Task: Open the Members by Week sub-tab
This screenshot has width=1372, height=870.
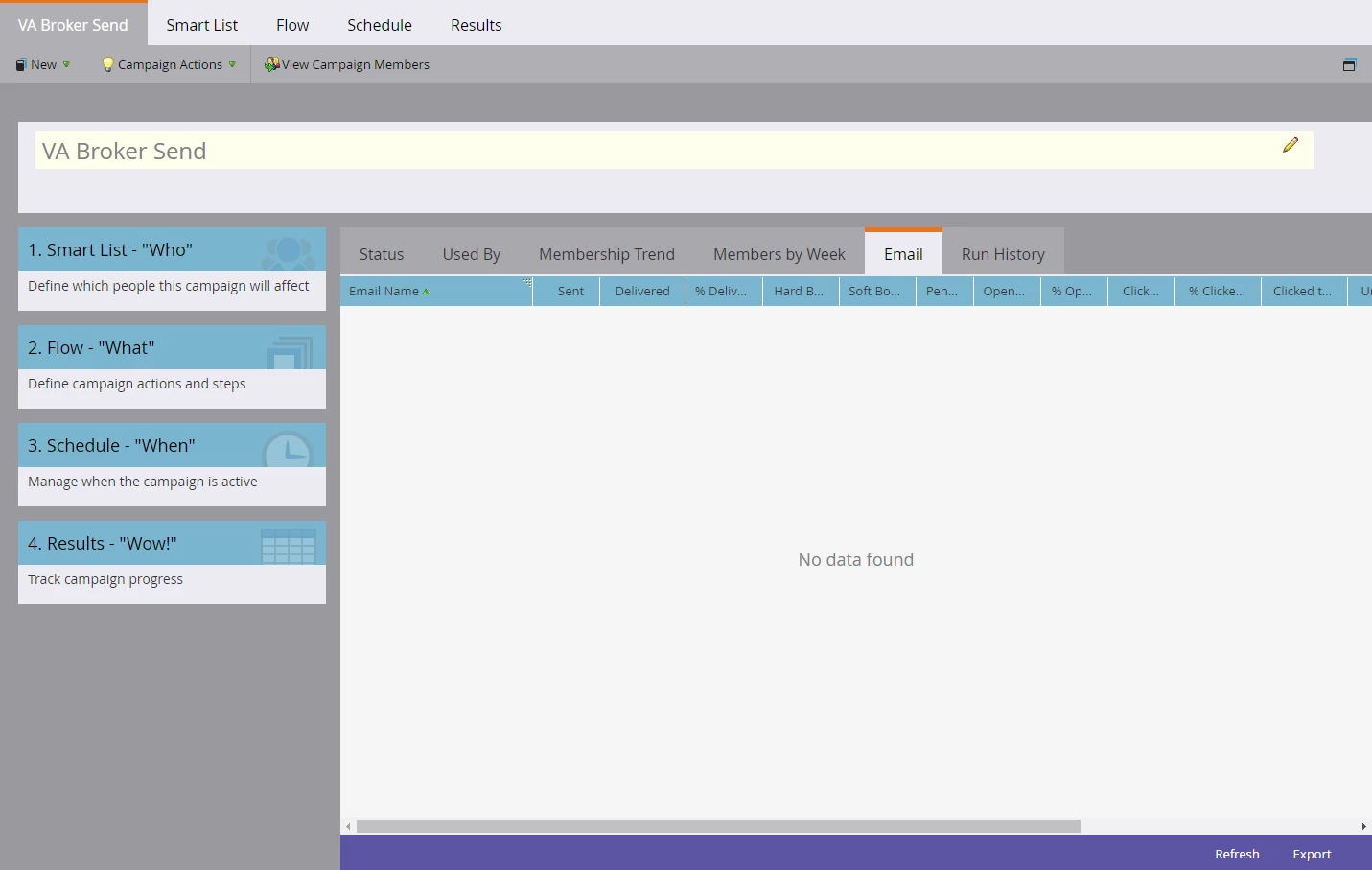Action: tap(779, 254)
